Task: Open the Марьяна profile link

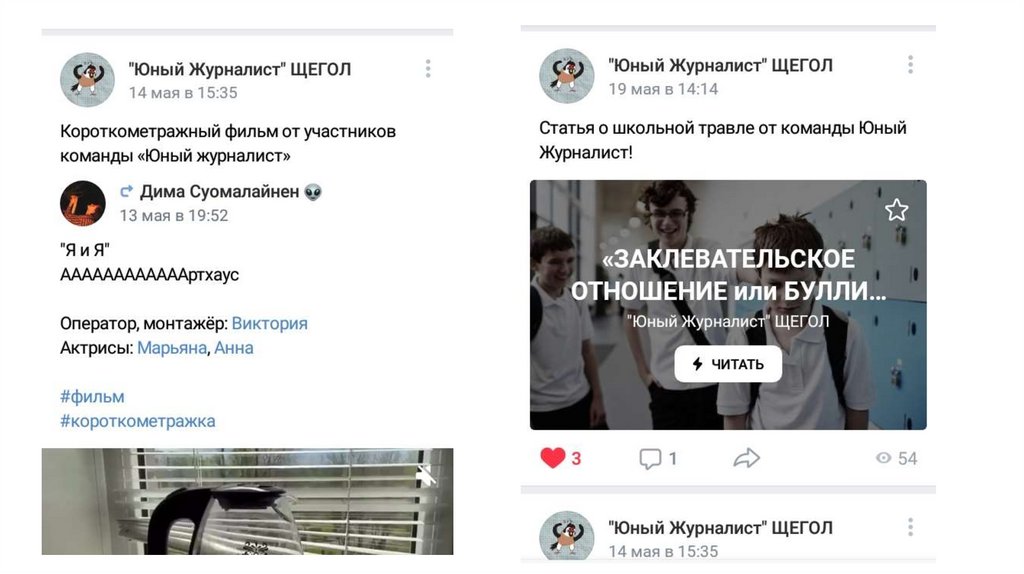Action: [172, 348]
